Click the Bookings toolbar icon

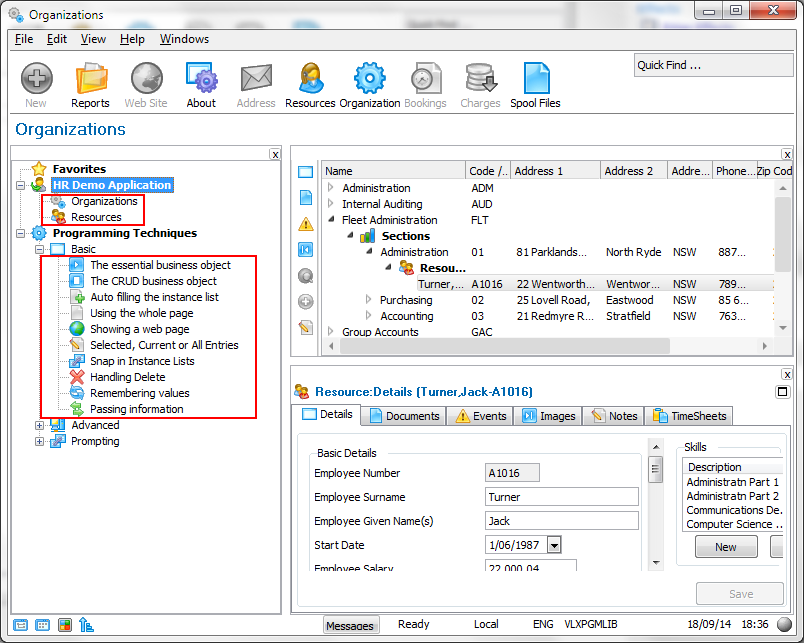point(425,85)
